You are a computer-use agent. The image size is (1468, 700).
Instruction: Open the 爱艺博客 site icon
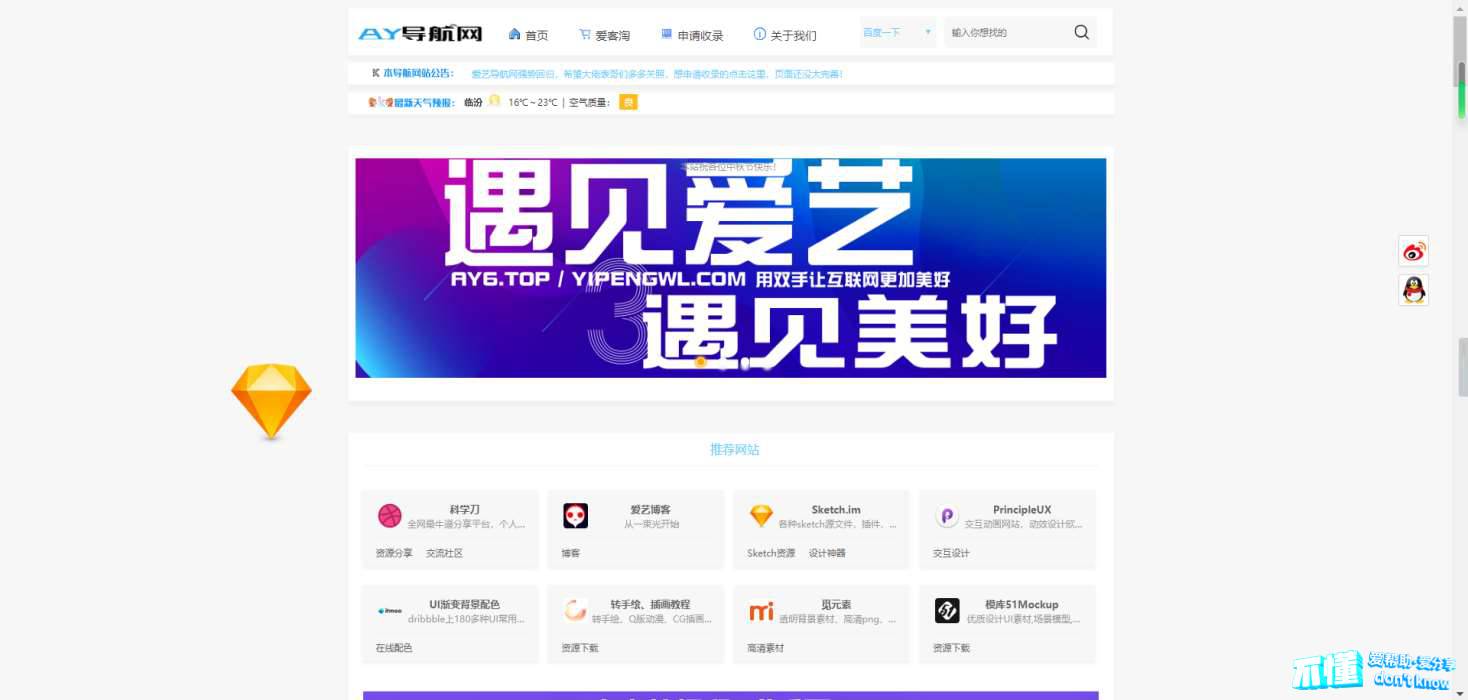pos(575,516)
